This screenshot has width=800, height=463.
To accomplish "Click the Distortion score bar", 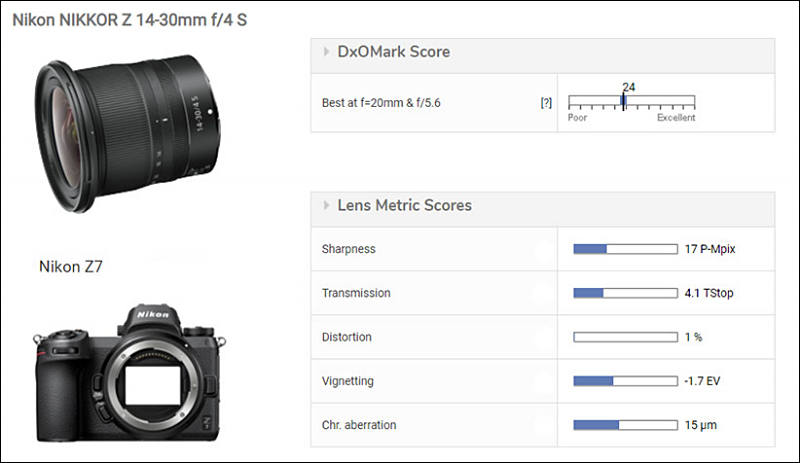I will coord(626,337).
